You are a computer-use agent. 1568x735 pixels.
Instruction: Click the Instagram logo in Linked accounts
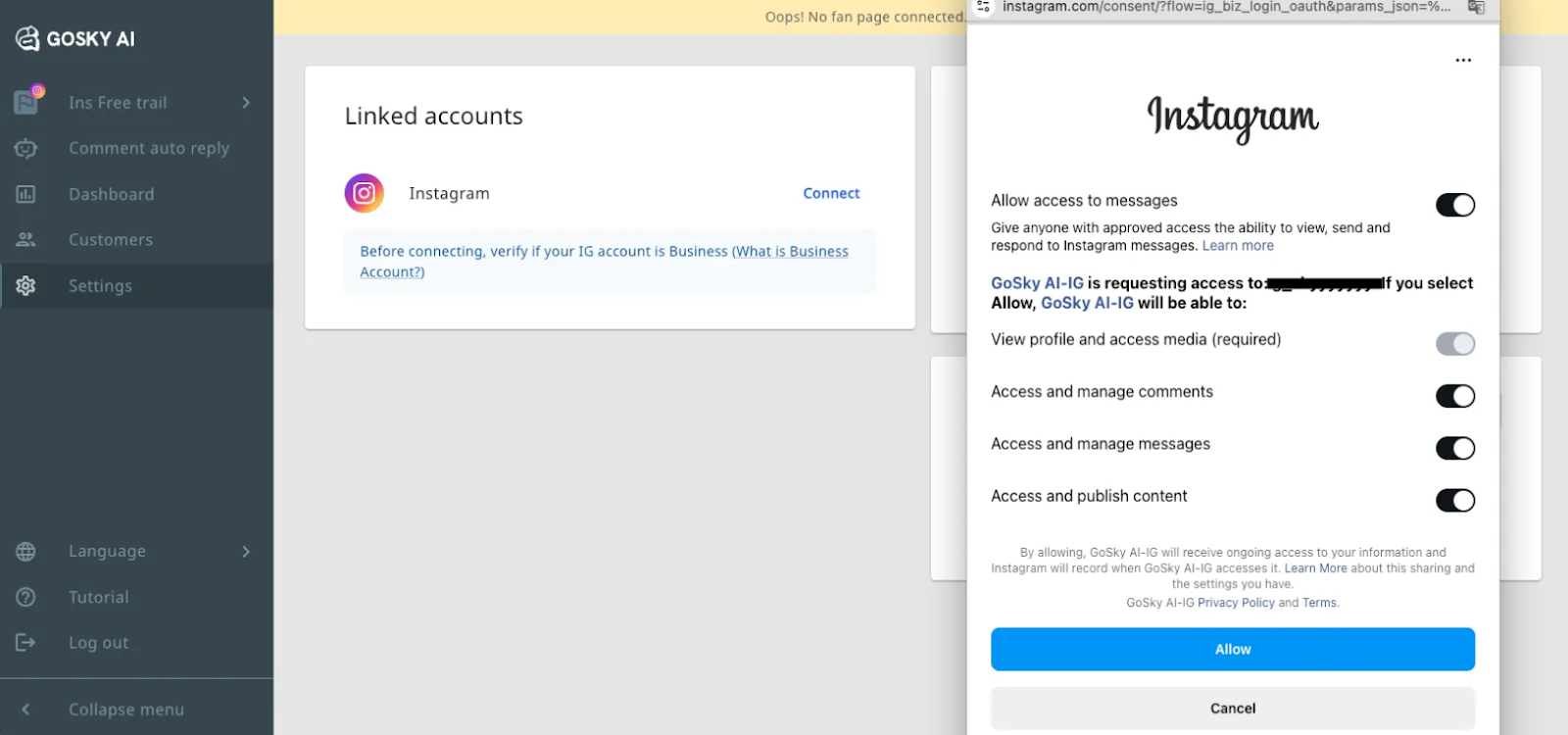click(364, 193)
